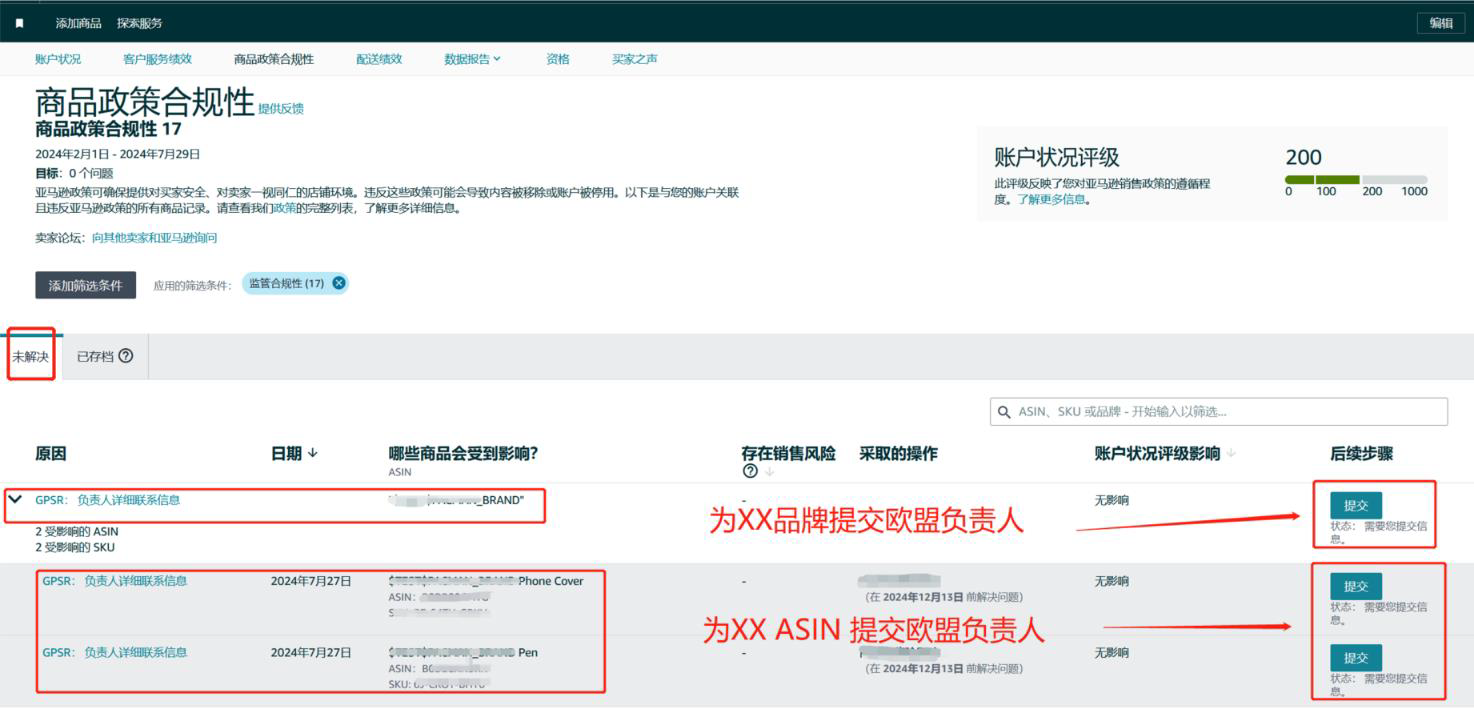Collapse the GPSR brand group row
Image resolution: width=1474 pixels, height=709 pixels.
[x=16, y=499]
